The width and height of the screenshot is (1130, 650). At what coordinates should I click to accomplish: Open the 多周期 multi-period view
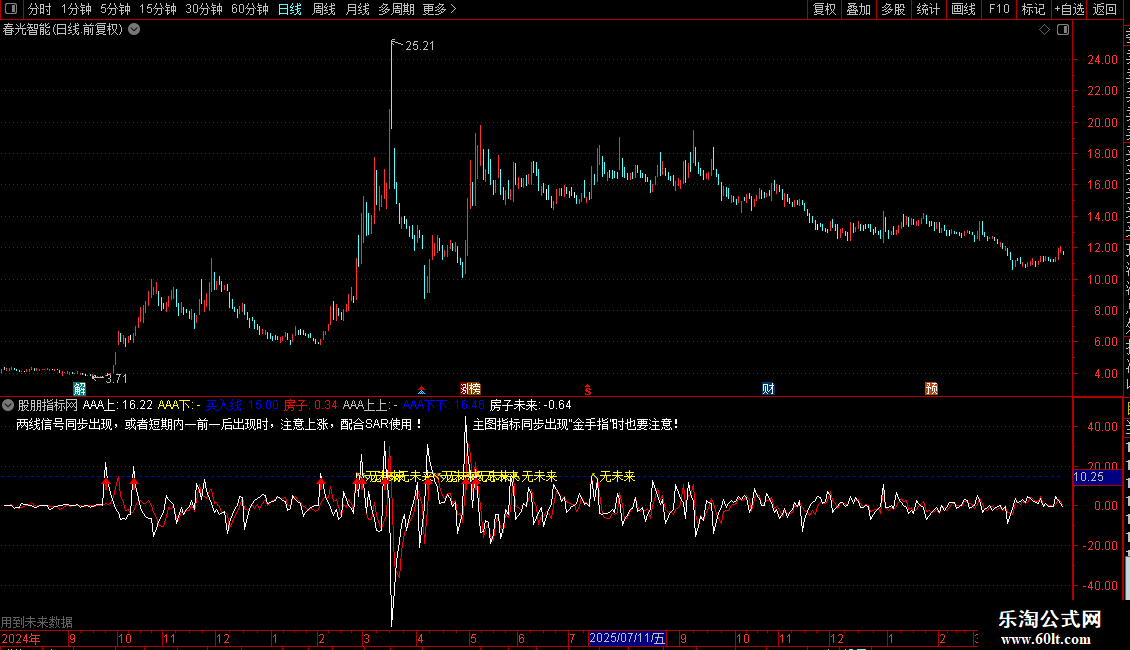point(396,9)
